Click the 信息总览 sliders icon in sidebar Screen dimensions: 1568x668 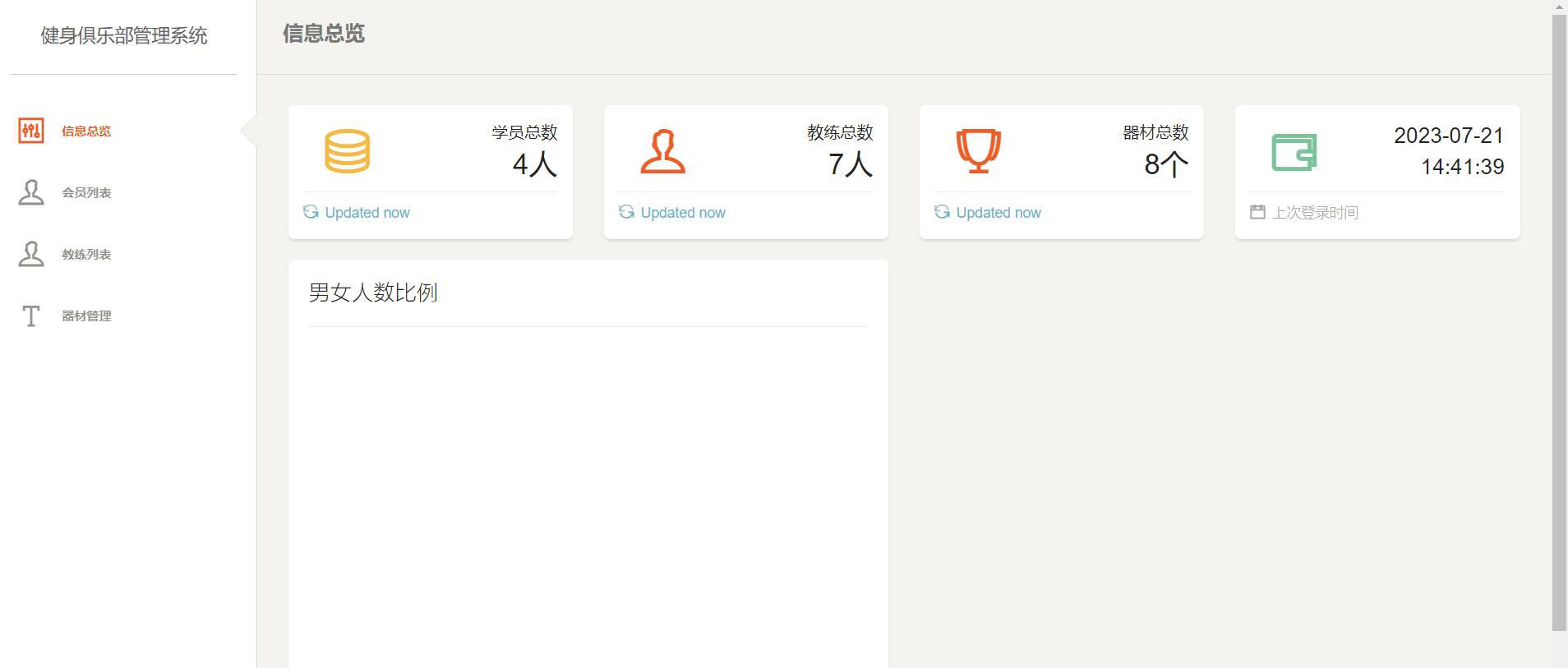(31, 131)
